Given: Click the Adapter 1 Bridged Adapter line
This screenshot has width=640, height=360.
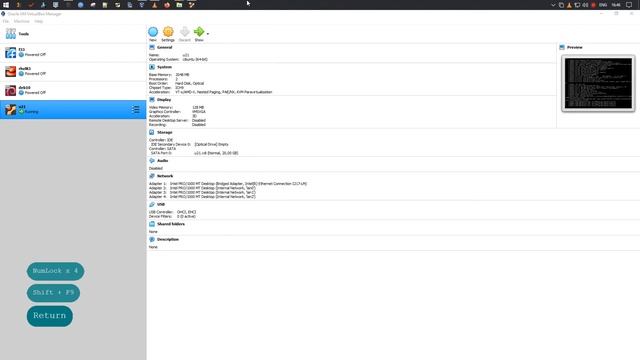Looking at the screenshot, I should [228, 184].
